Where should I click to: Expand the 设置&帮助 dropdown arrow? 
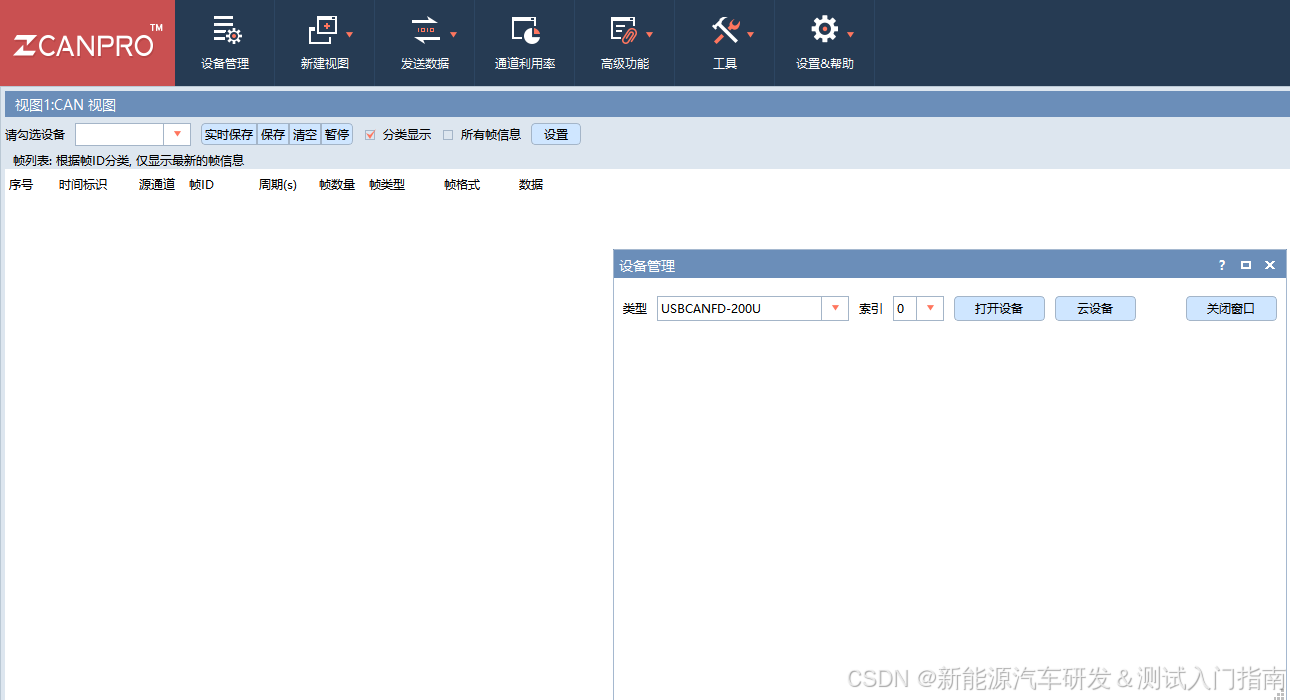coord(850,35)
